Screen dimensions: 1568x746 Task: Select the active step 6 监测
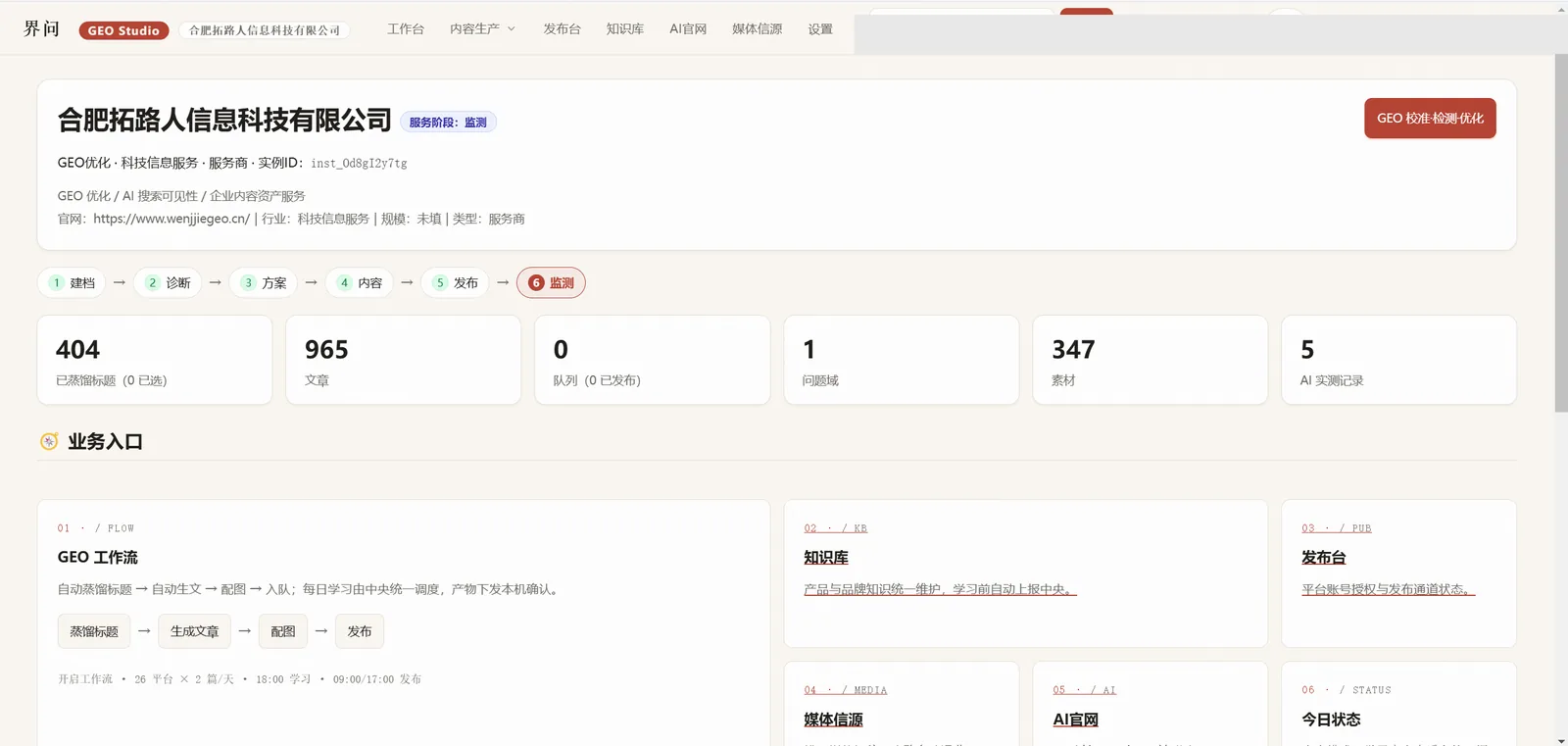[x=551, y=282]
